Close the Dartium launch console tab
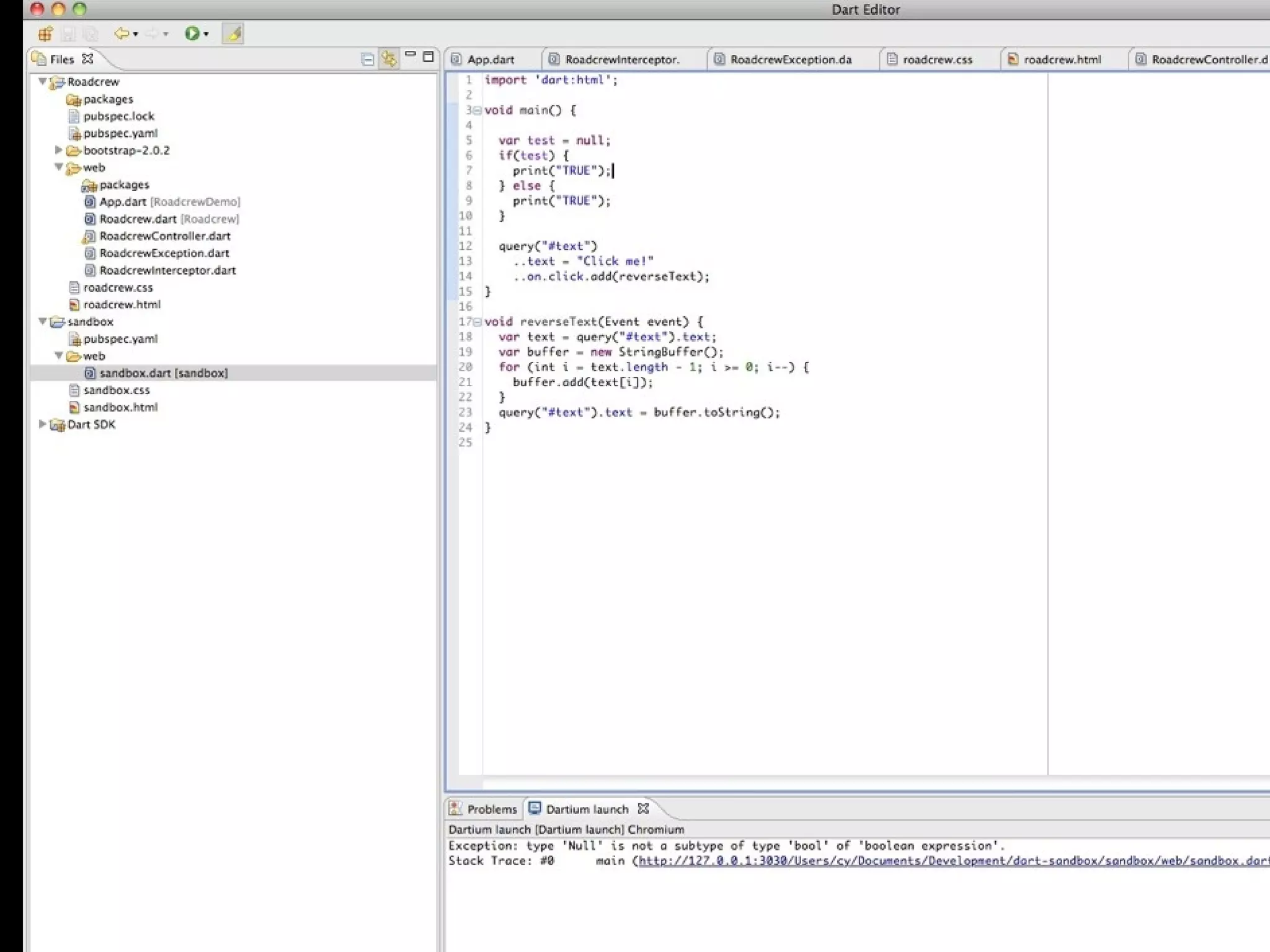Screen dimensions: 1270x952 coord(644,809)
